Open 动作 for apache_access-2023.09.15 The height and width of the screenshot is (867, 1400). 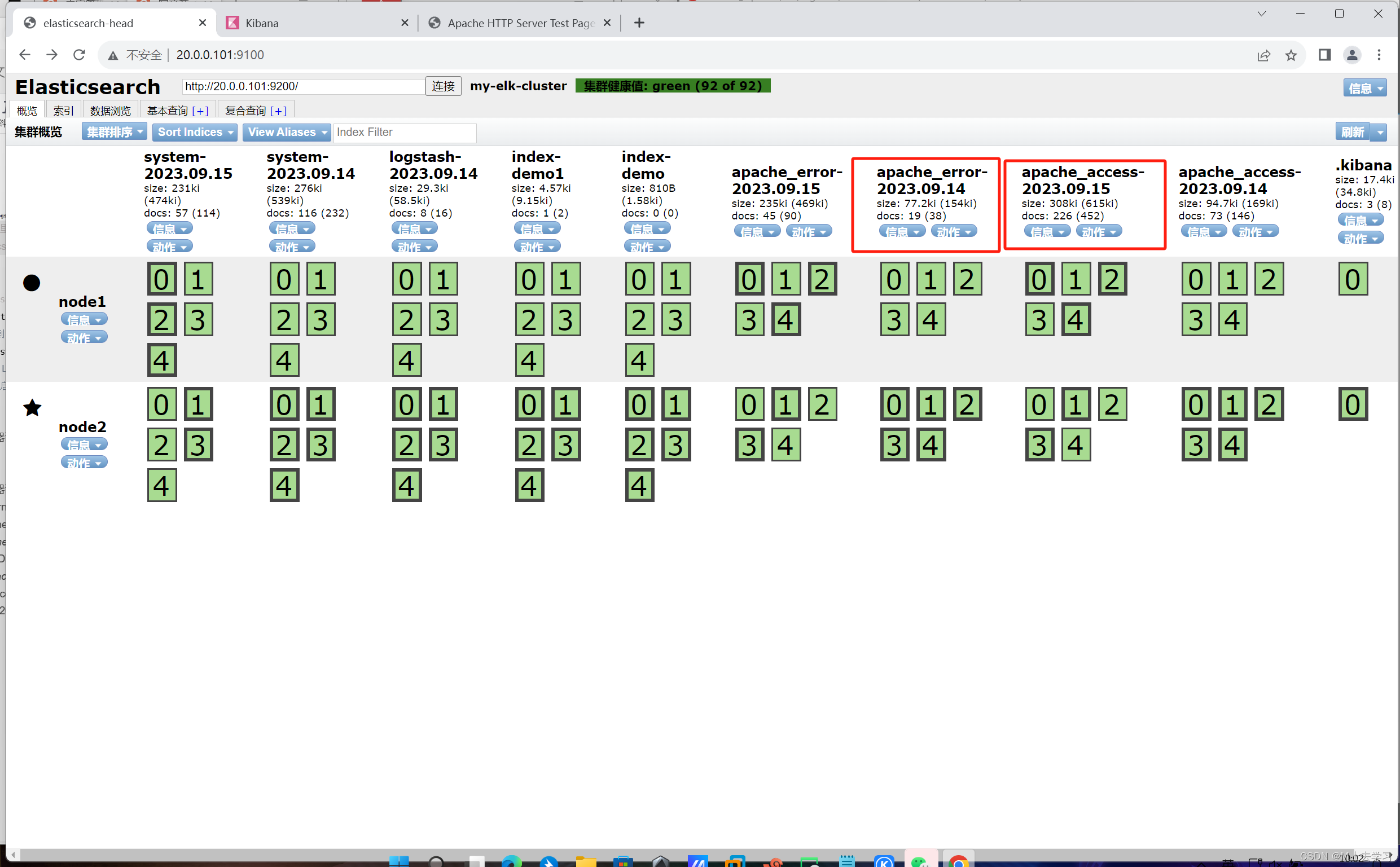1099,231
